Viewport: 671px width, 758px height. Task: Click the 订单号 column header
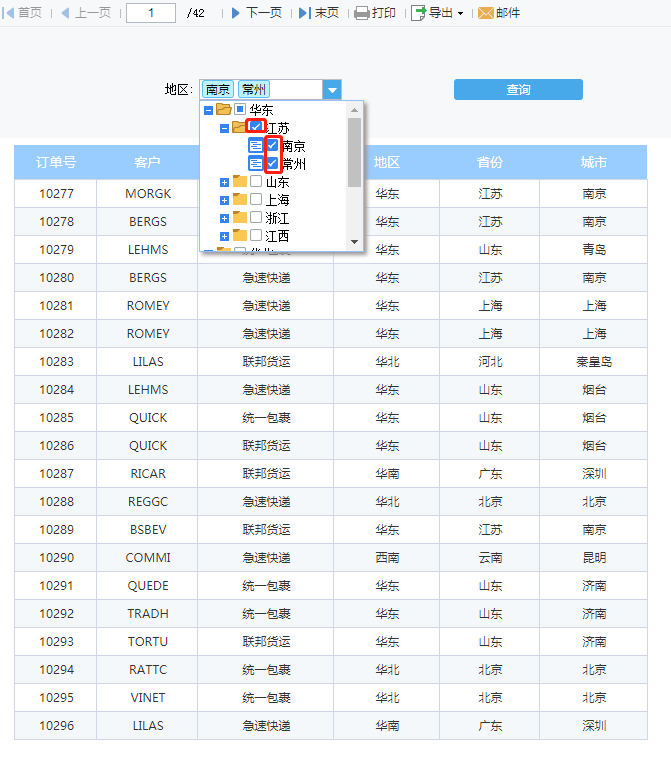click(56, 162)
